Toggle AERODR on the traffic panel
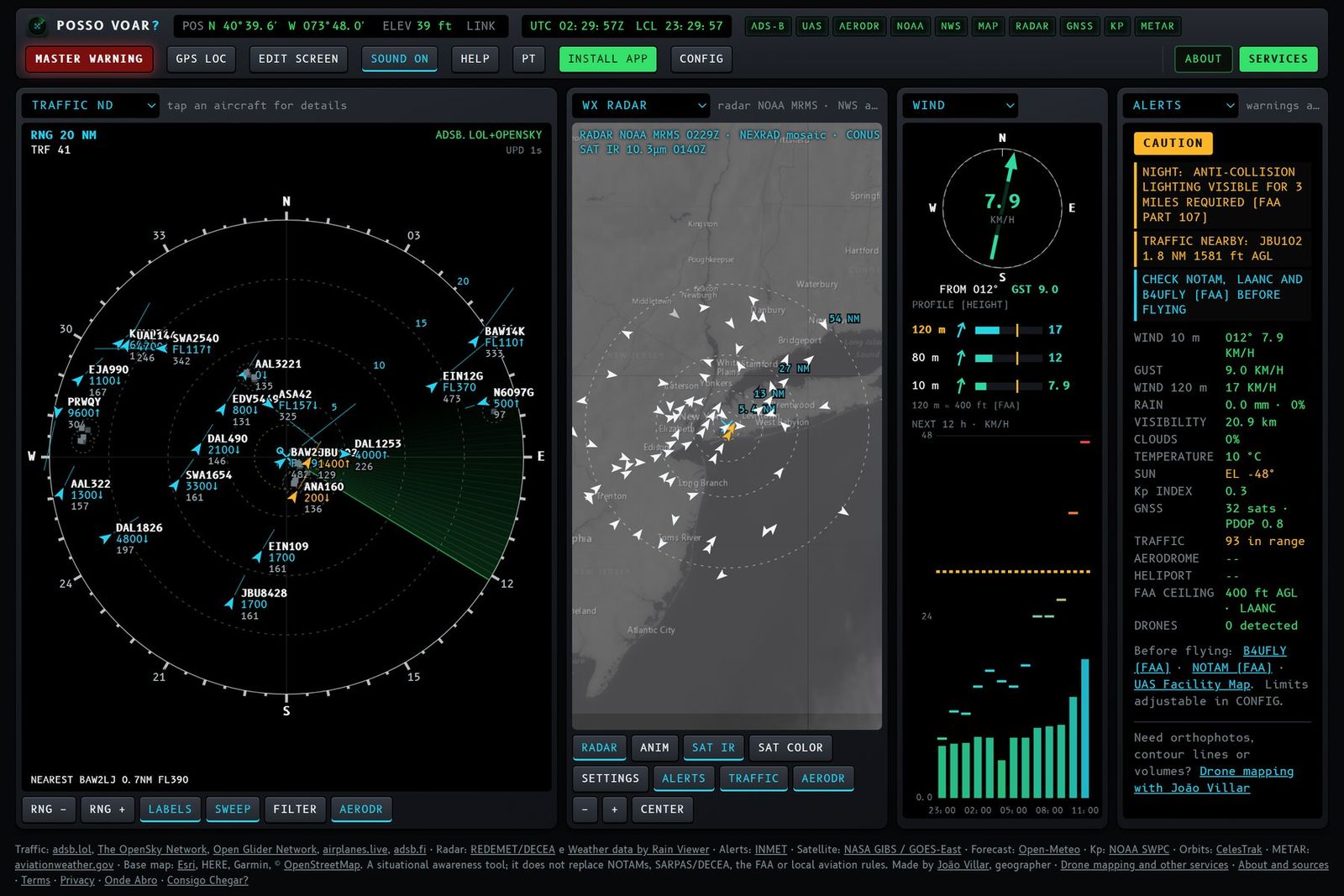This screenshot has height=896, width=1344. 361,810
